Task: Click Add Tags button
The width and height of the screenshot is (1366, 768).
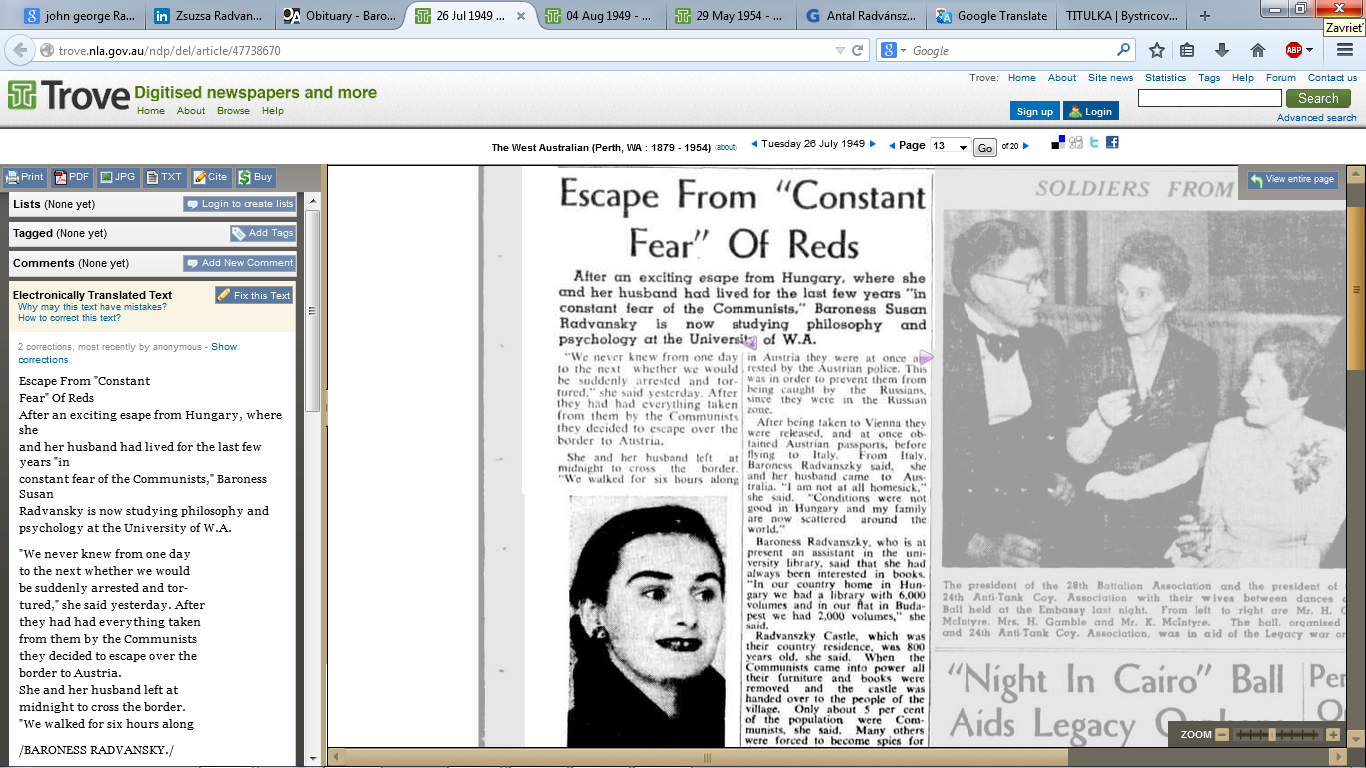Action: (x=262, y=233)
